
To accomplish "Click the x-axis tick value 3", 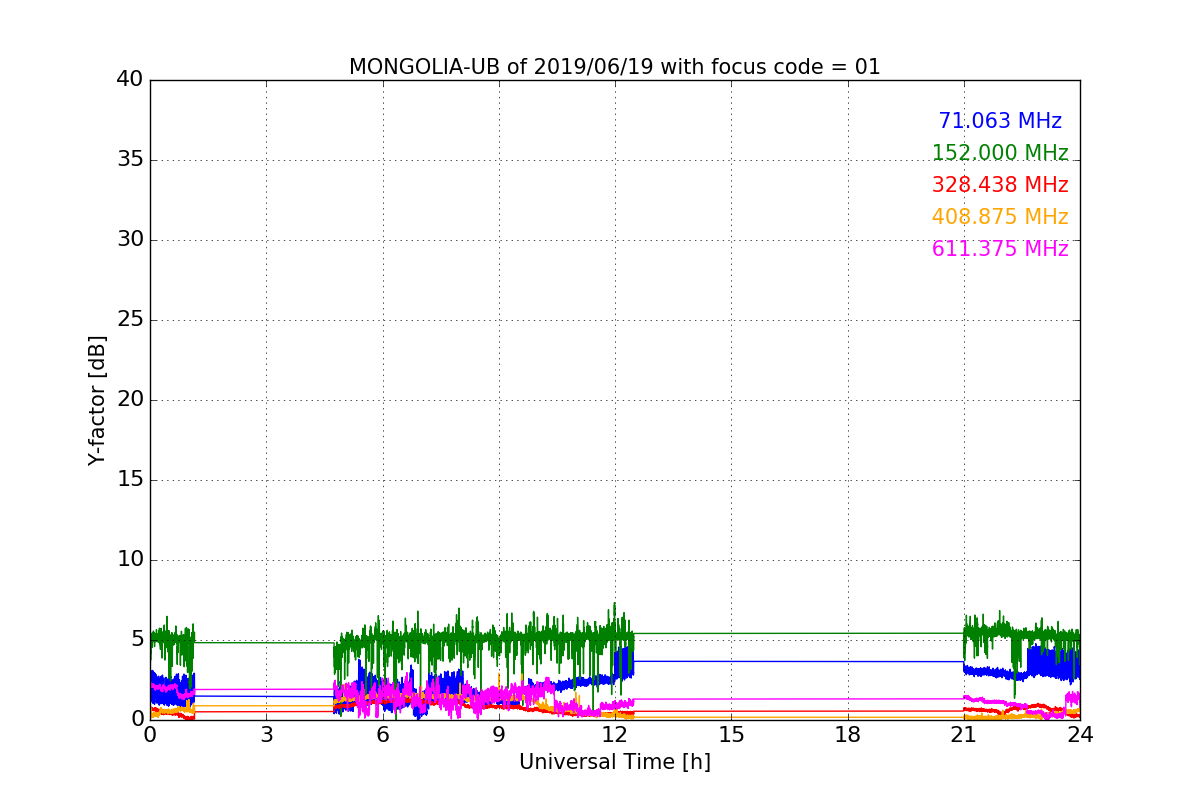I will pos(266,734).
